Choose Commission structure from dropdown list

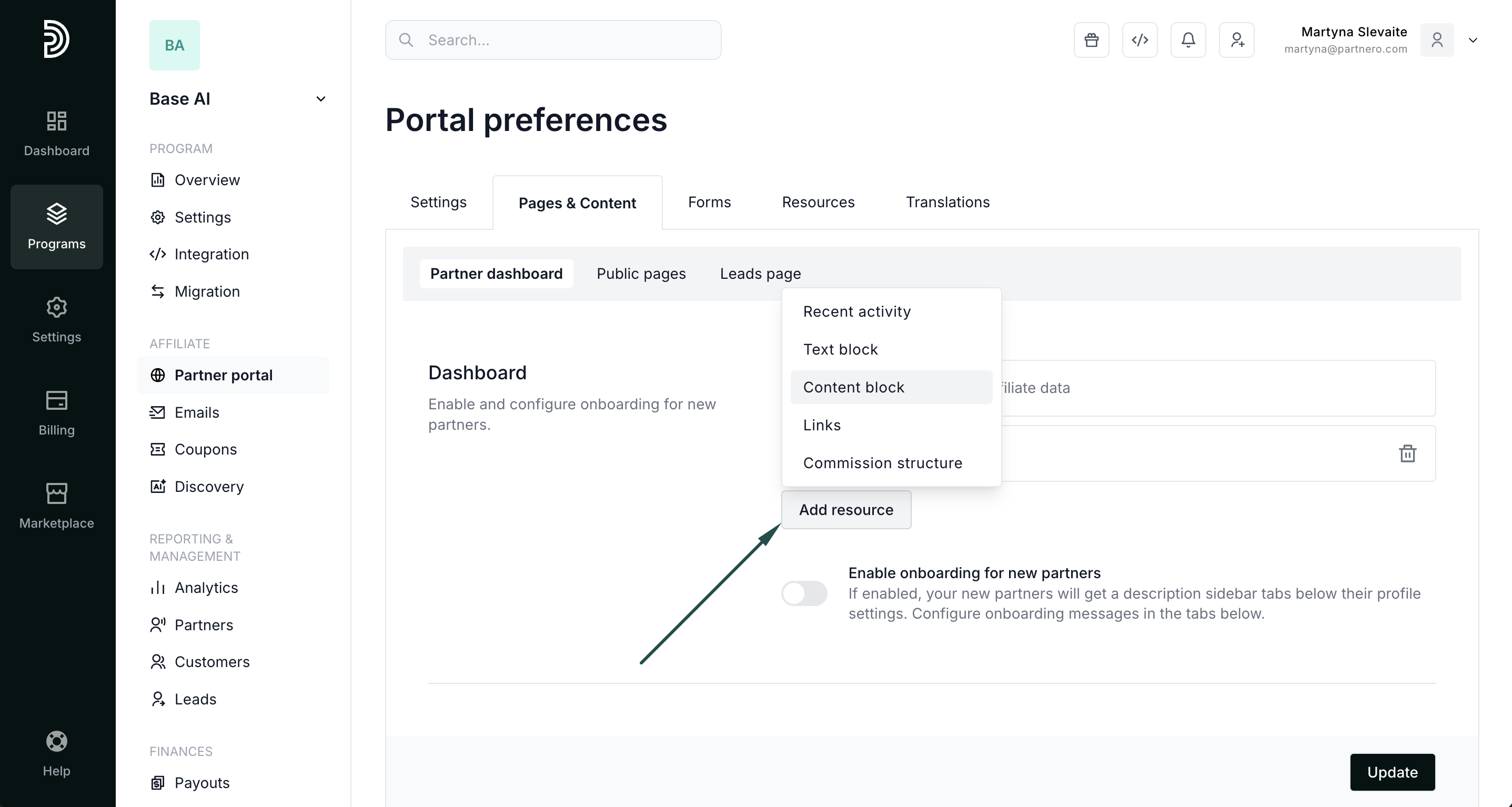point(882,463)
